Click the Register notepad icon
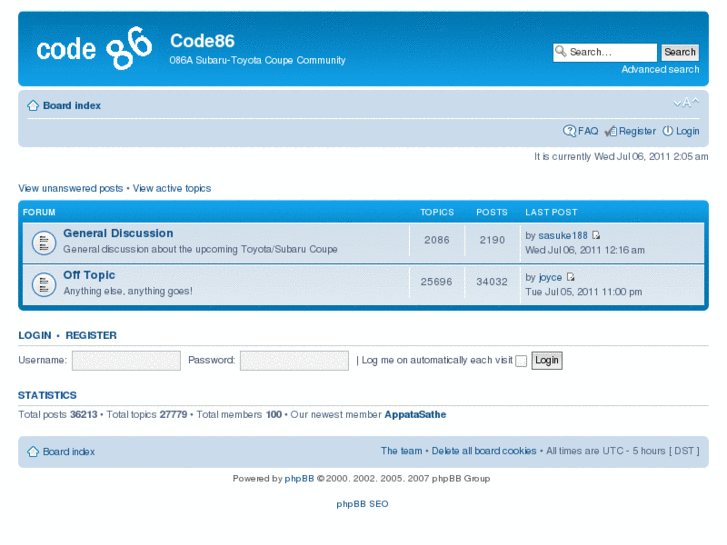The height and width of the screenshot is (545, 727). [x=611, y=131]
